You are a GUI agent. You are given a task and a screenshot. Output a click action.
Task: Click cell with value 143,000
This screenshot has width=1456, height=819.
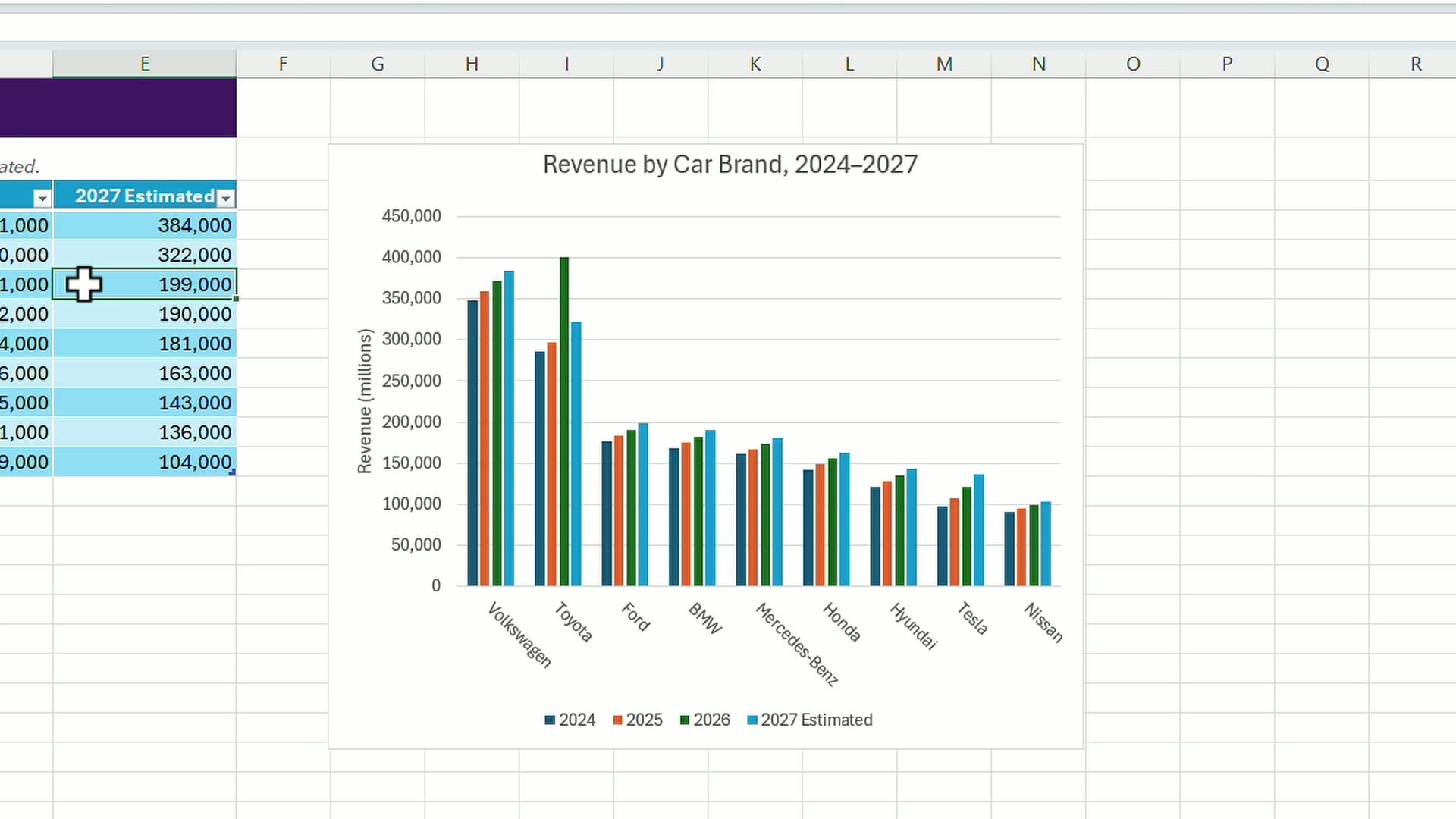[x=145, y=403]
